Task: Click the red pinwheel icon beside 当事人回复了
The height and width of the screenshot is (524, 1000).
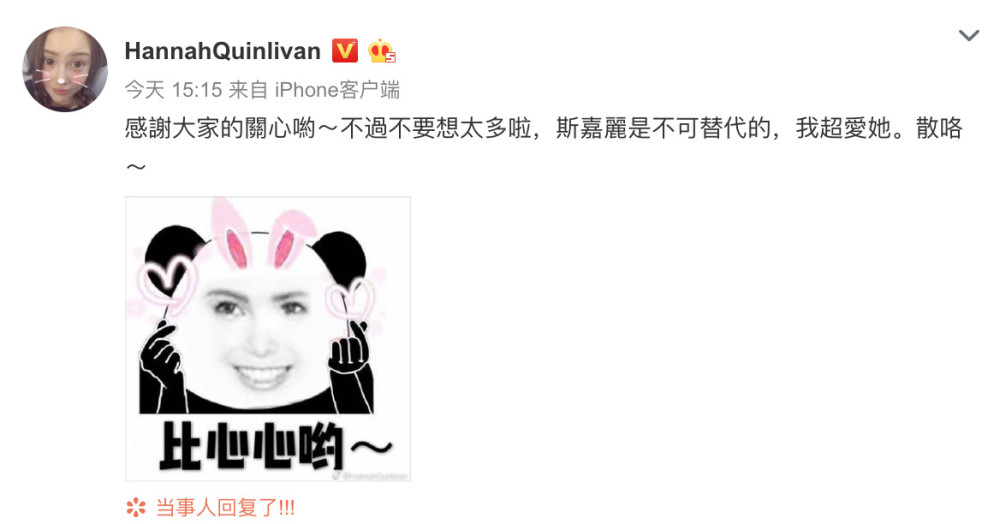Action: pyautogui.click(x=136, y=508)
